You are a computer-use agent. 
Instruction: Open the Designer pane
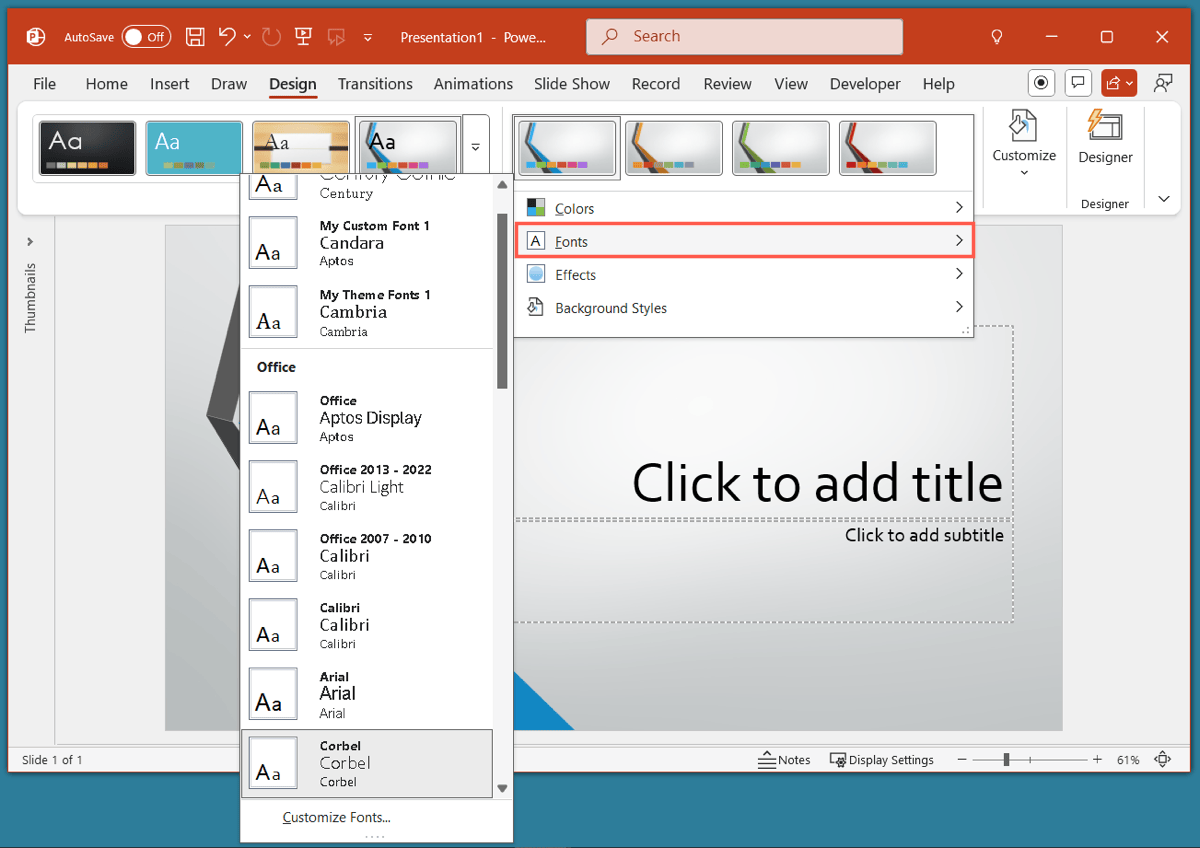pyautogui.click(x=1105, y=137)
